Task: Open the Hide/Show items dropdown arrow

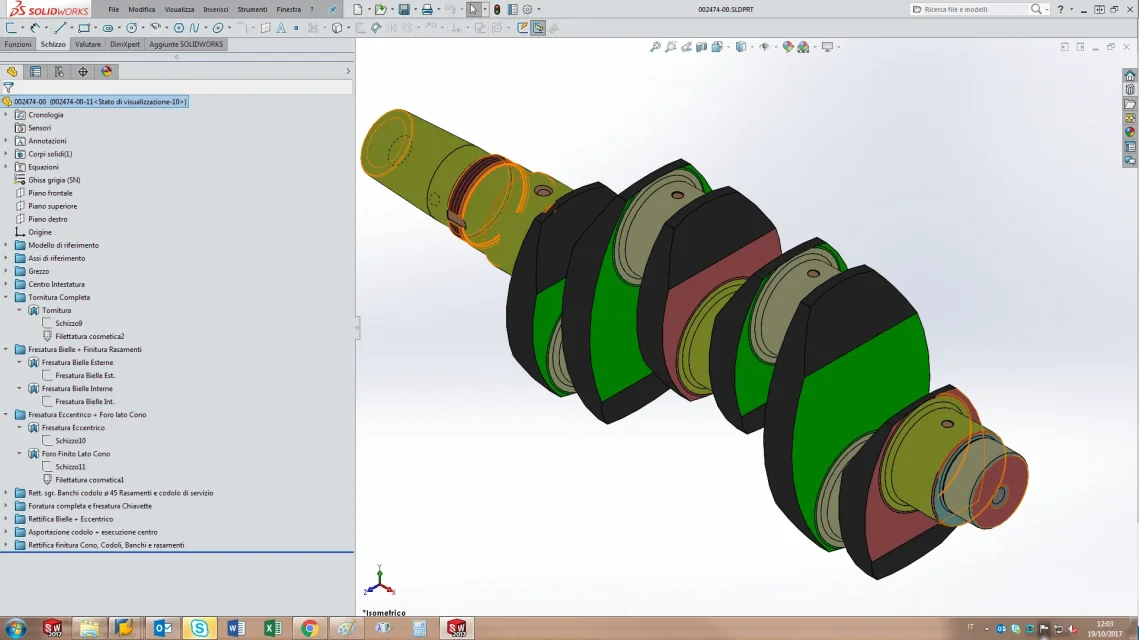Action: 774,46
